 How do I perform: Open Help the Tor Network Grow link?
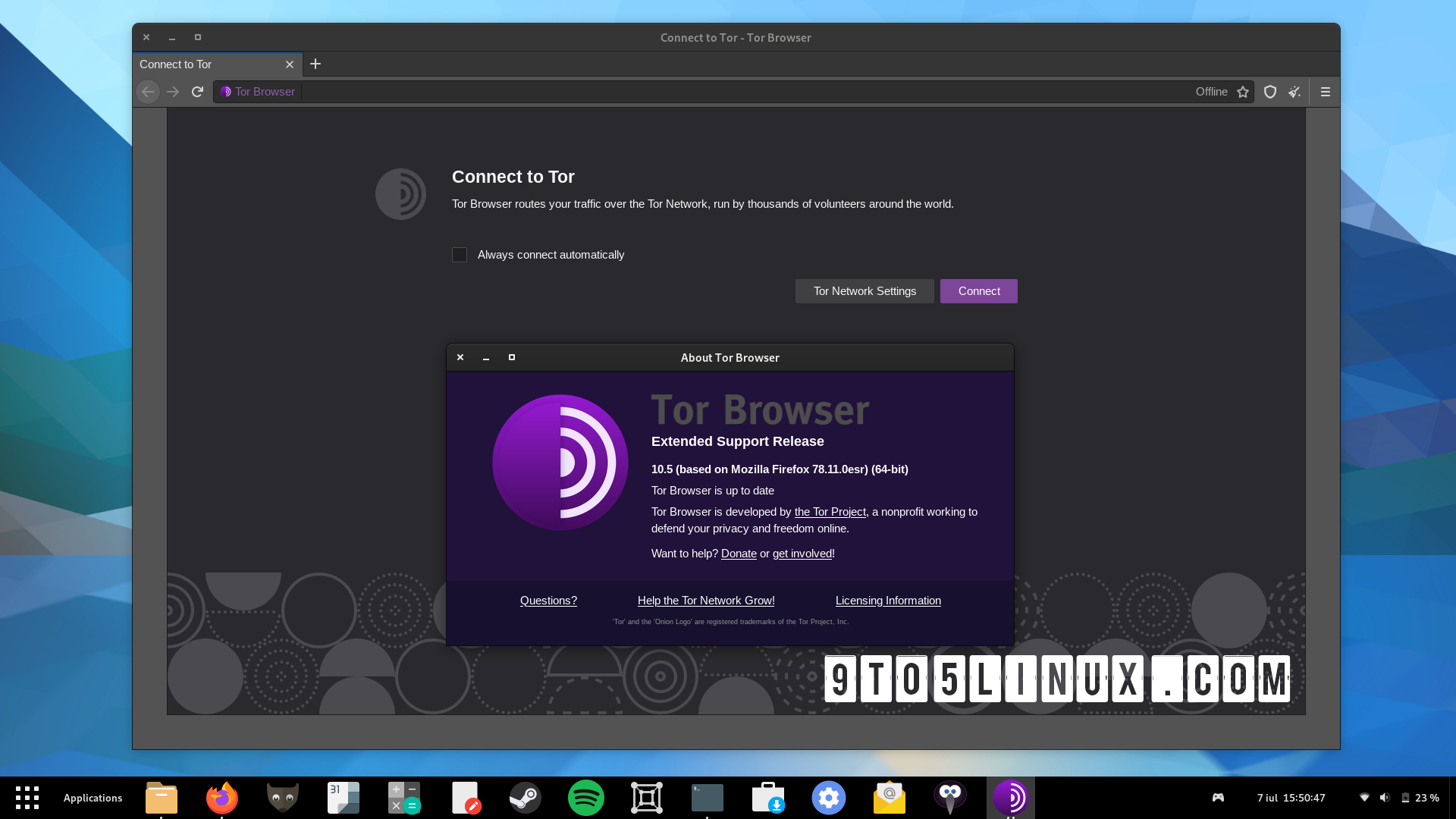pyautogui.click(x=706, y=600)
